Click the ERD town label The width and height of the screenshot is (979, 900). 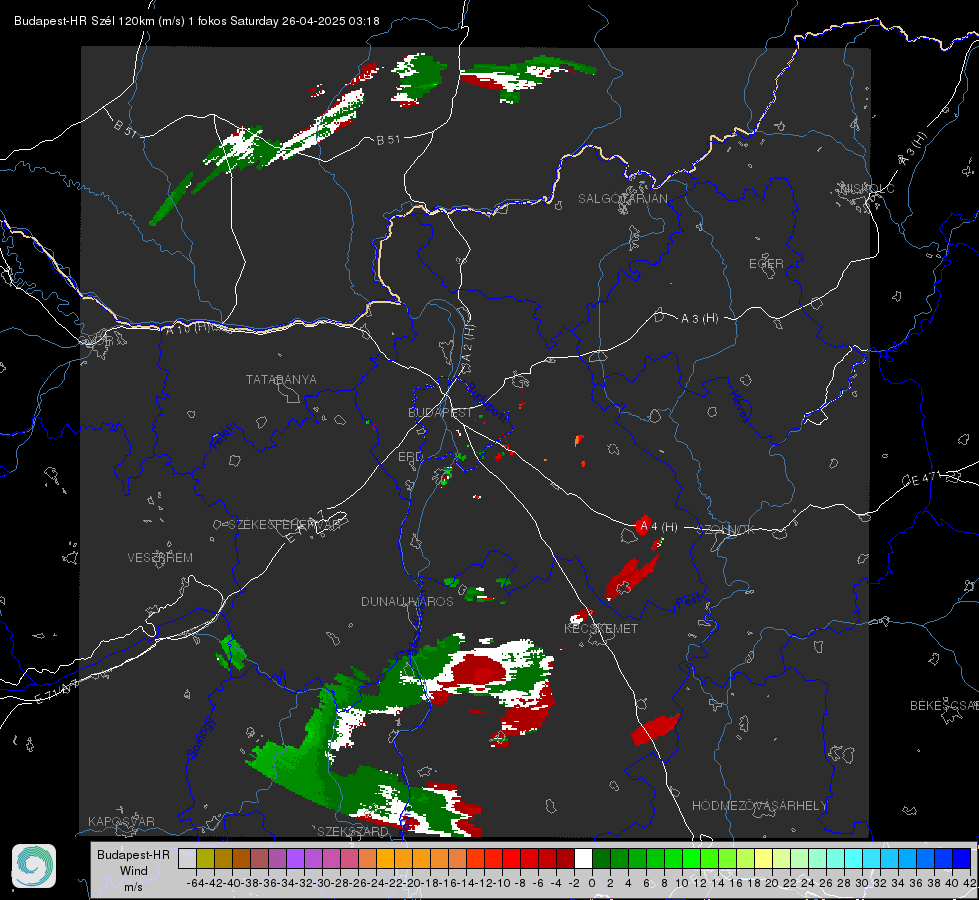(x=410, y=457)
